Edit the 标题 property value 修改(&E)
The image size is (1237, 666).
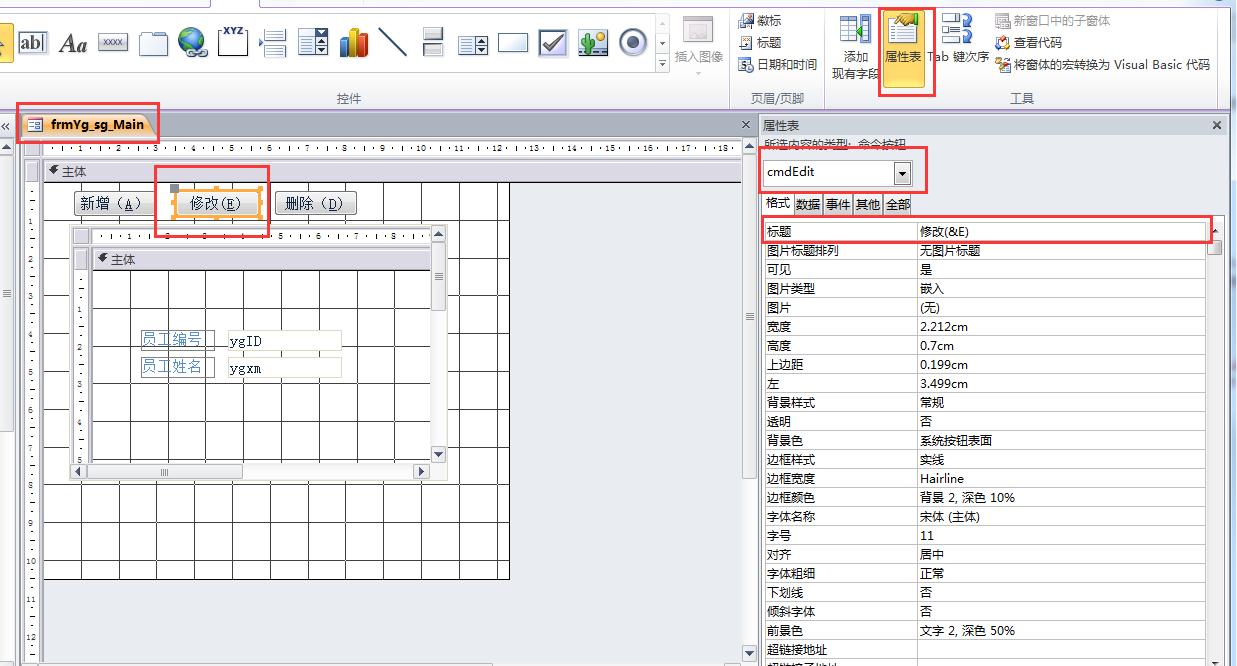pos(1061,231)
